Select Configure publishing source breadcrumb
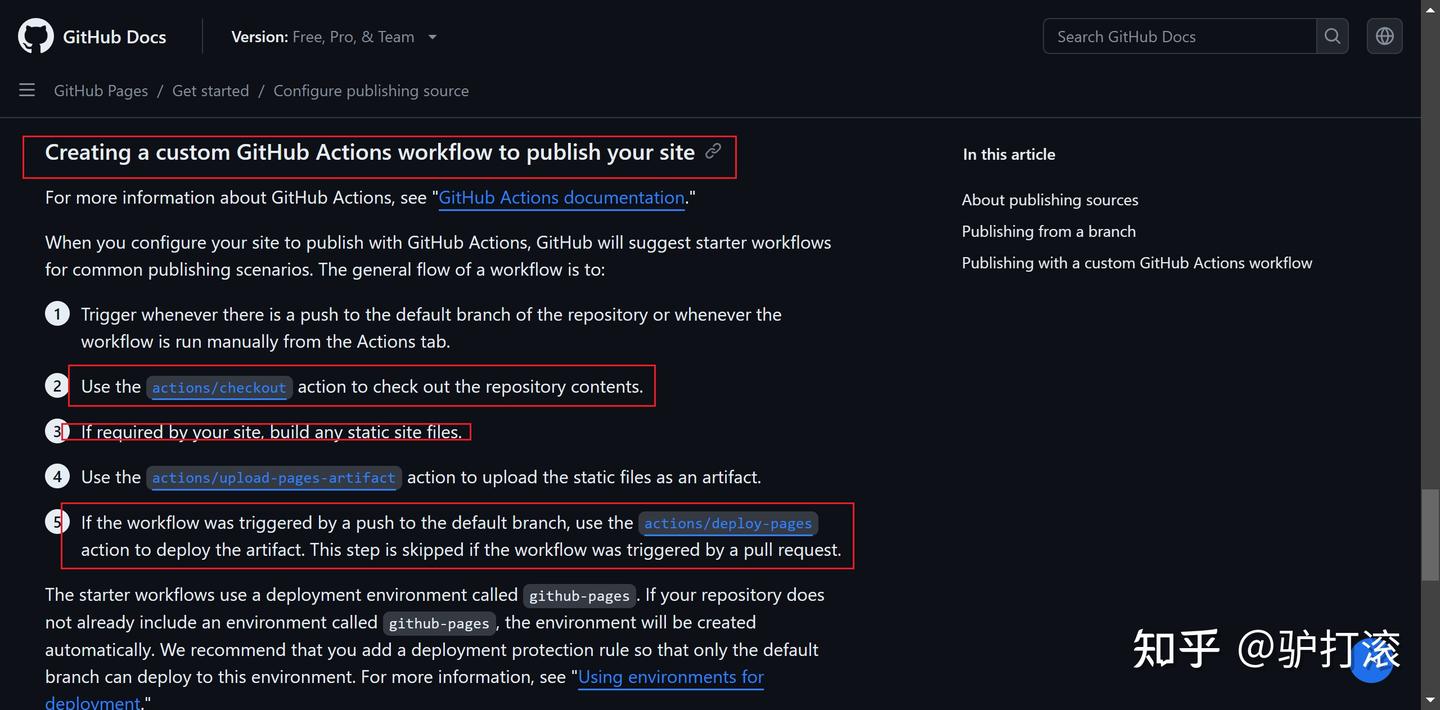1440x710 pixels. [371, 91]
